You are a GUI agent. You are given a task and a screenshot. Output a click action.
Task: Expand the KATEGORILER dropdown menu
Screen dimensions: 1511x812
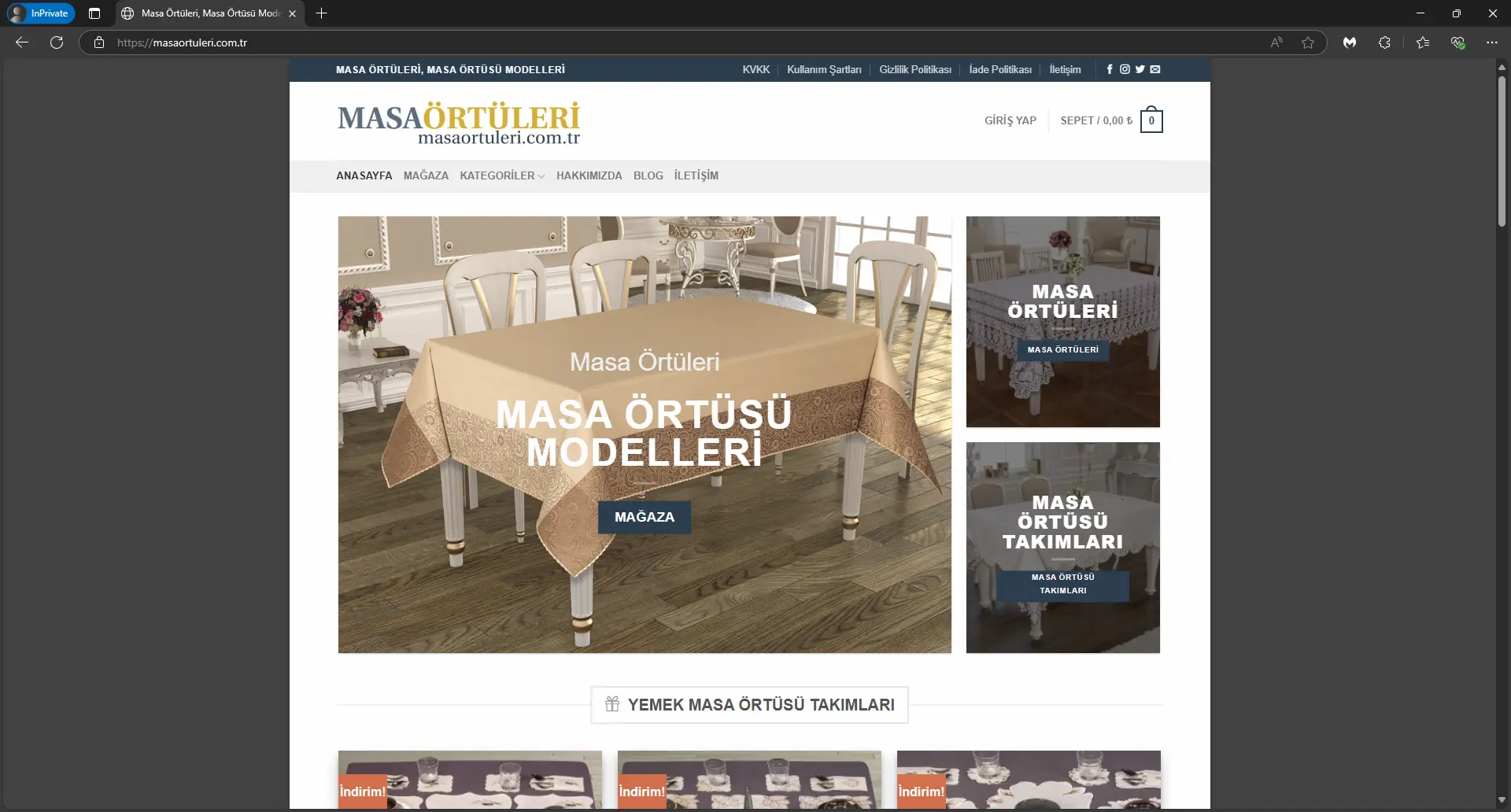point(501,175)
